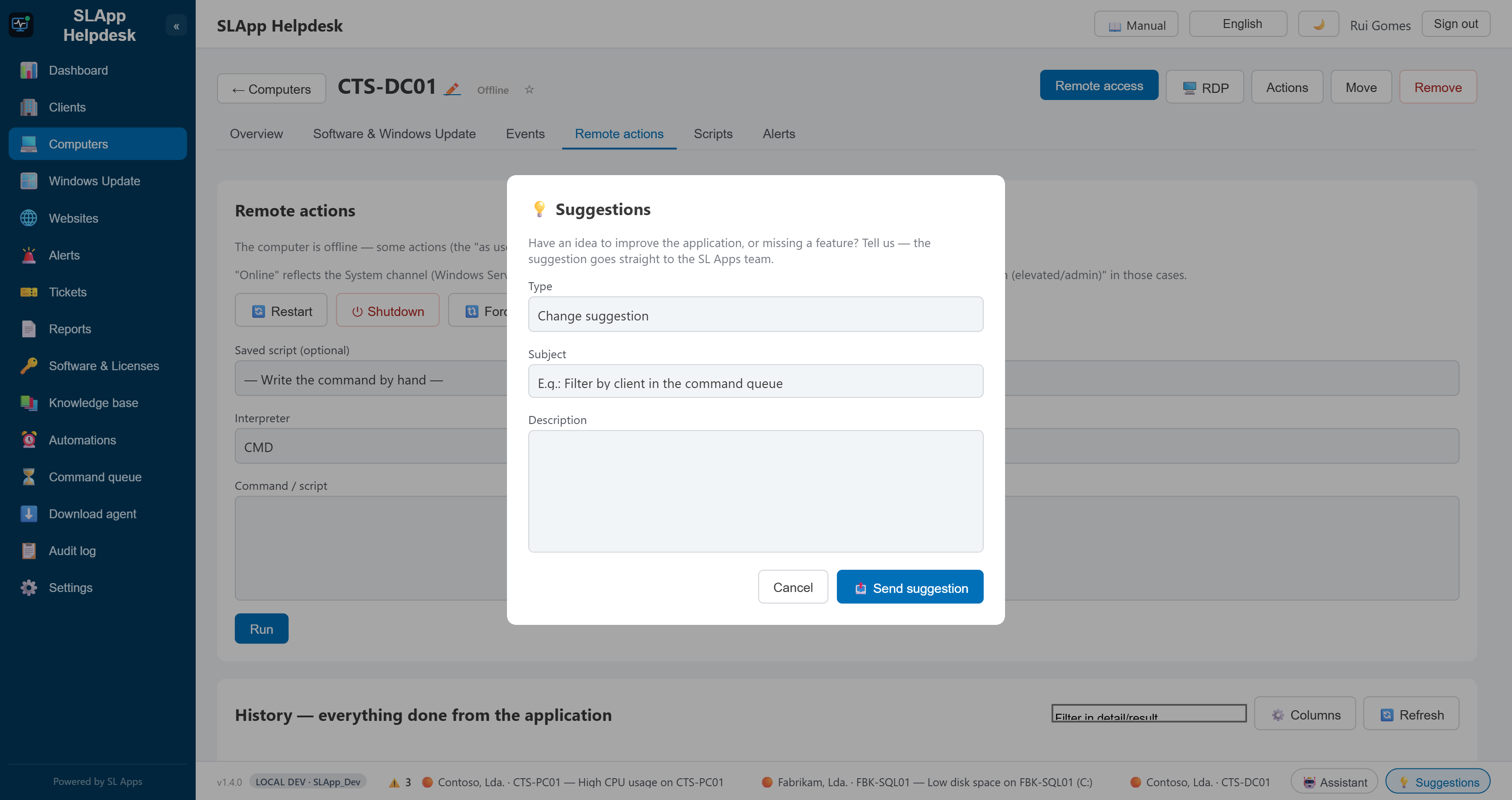The image size is (1512, 800).
Task: Click the Powered by SL Apps text
Action: pyautogui.click(x=97, y=781)
